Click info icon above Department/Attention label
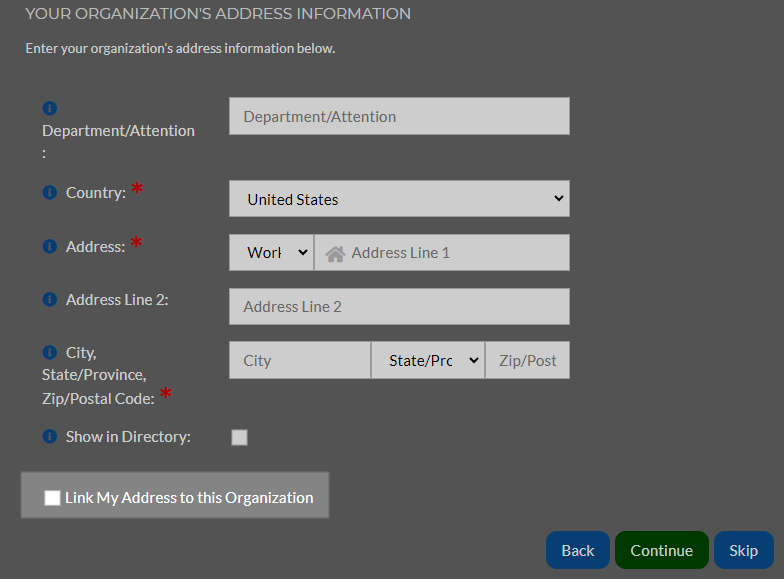Image resolution: width=784 pixels, height=579 pixels. click(x=50, y=108)
